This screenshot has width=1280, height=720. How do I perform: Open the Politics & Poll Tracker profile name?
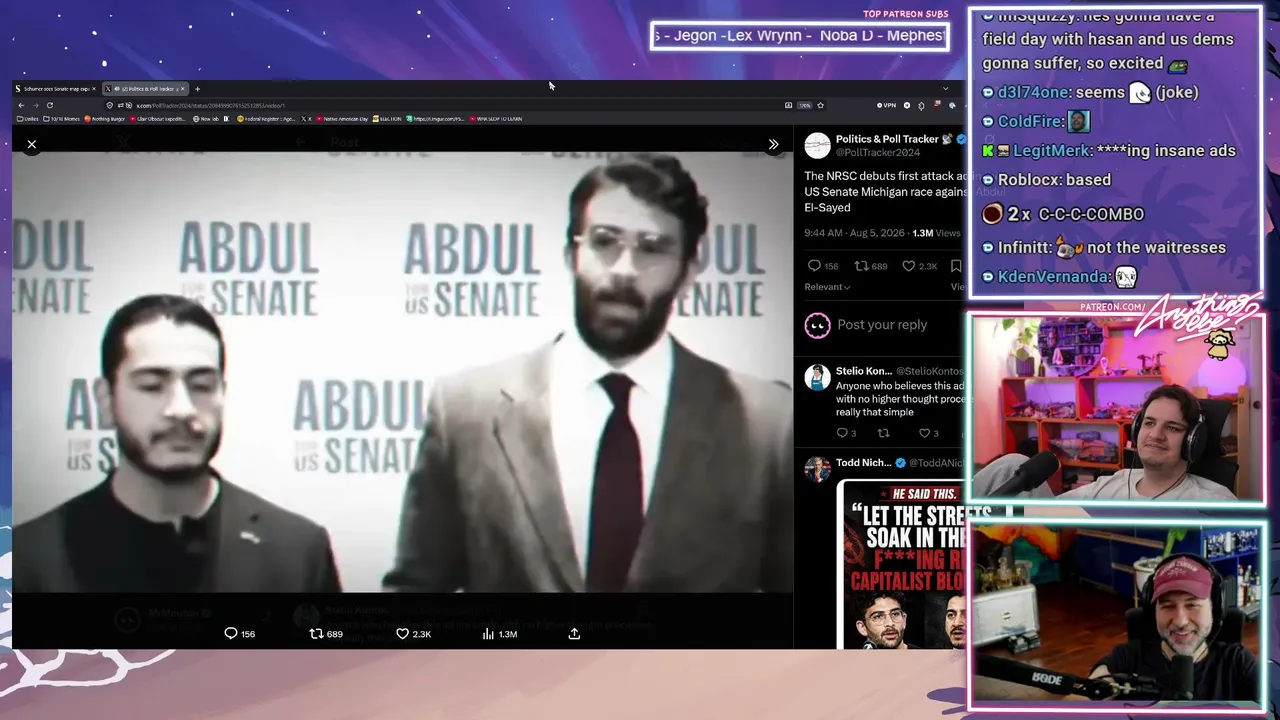[887, 139]
